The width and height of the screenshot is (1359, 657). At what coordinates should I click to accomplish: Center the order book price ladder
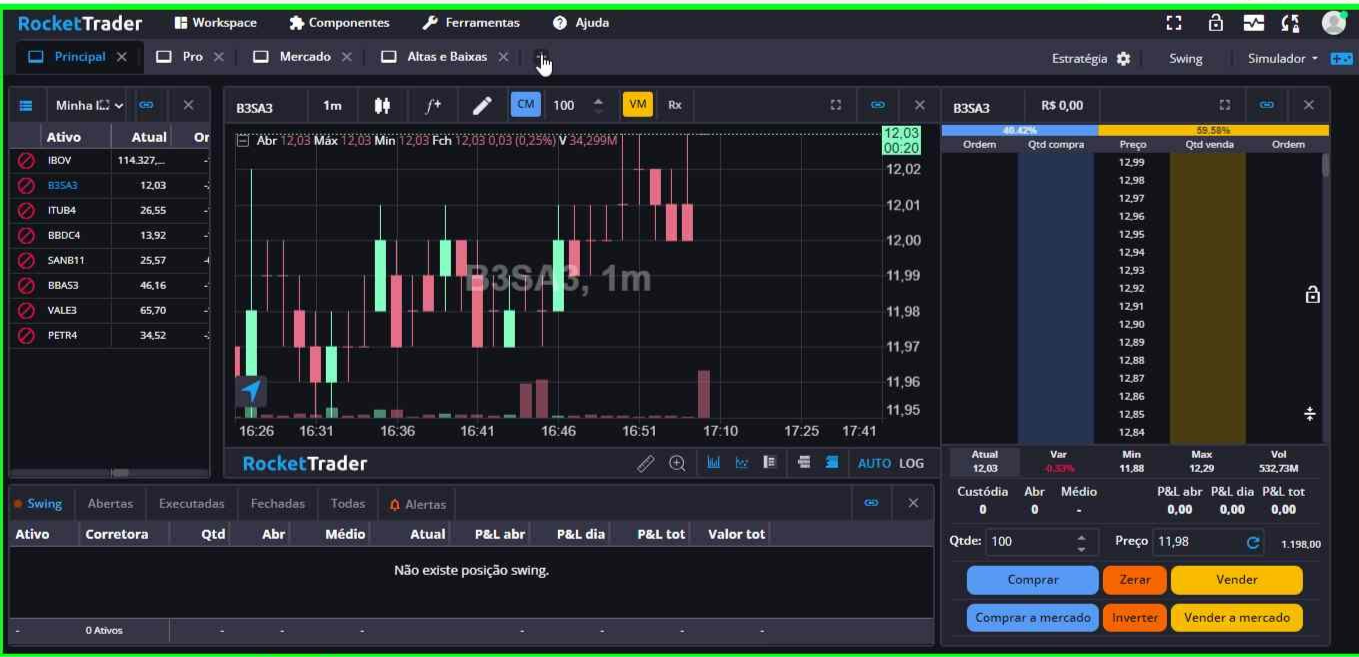(x=1310, y=414)
